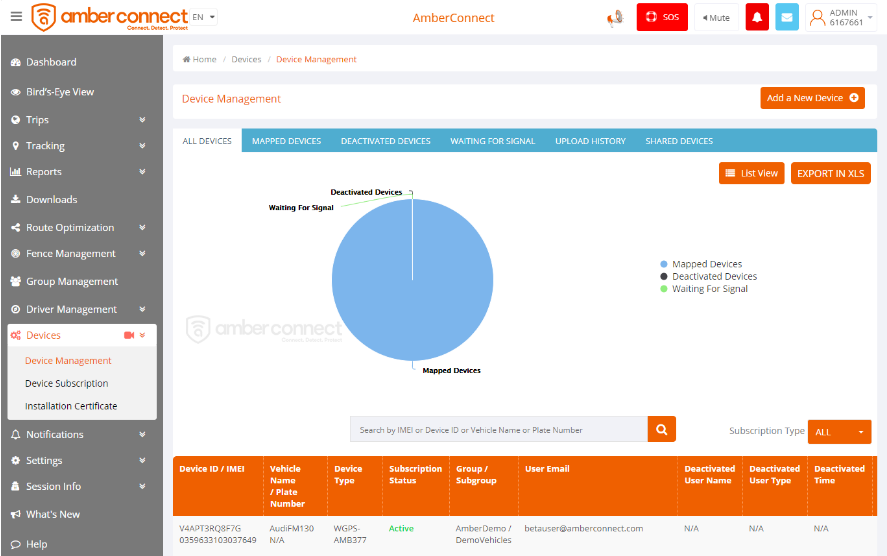Open the ADMIN user account dropdown
The image size is (887, 556).
point(841,18)
